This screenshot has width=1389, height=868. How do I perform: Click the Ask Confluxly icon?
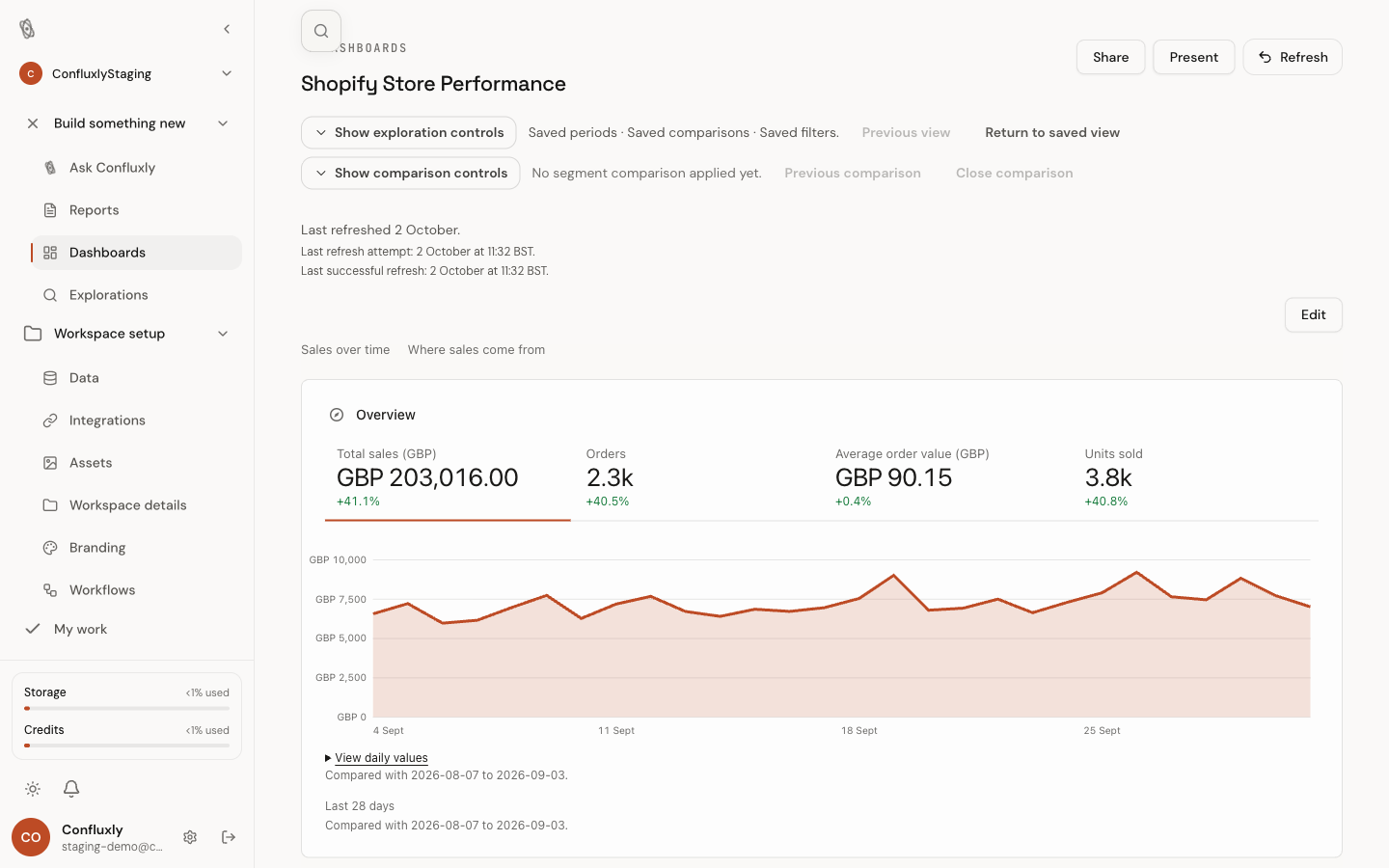(50, 168)
